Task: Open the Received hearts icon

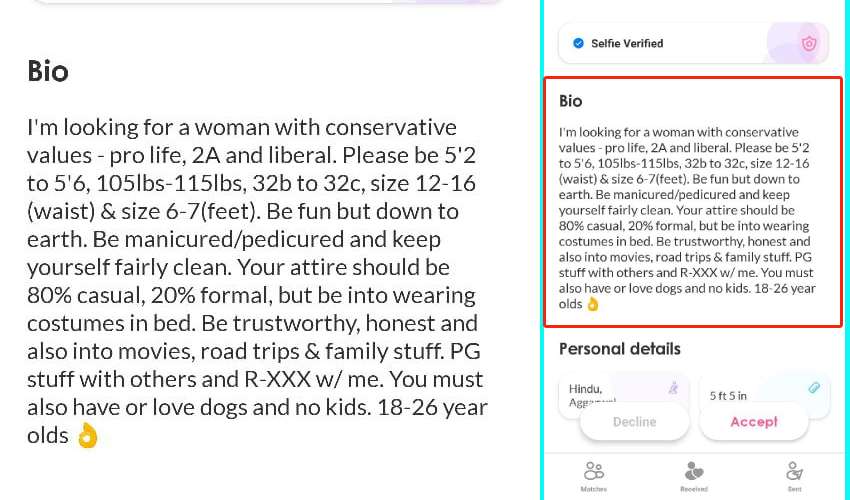Action: tap(694, 471)
